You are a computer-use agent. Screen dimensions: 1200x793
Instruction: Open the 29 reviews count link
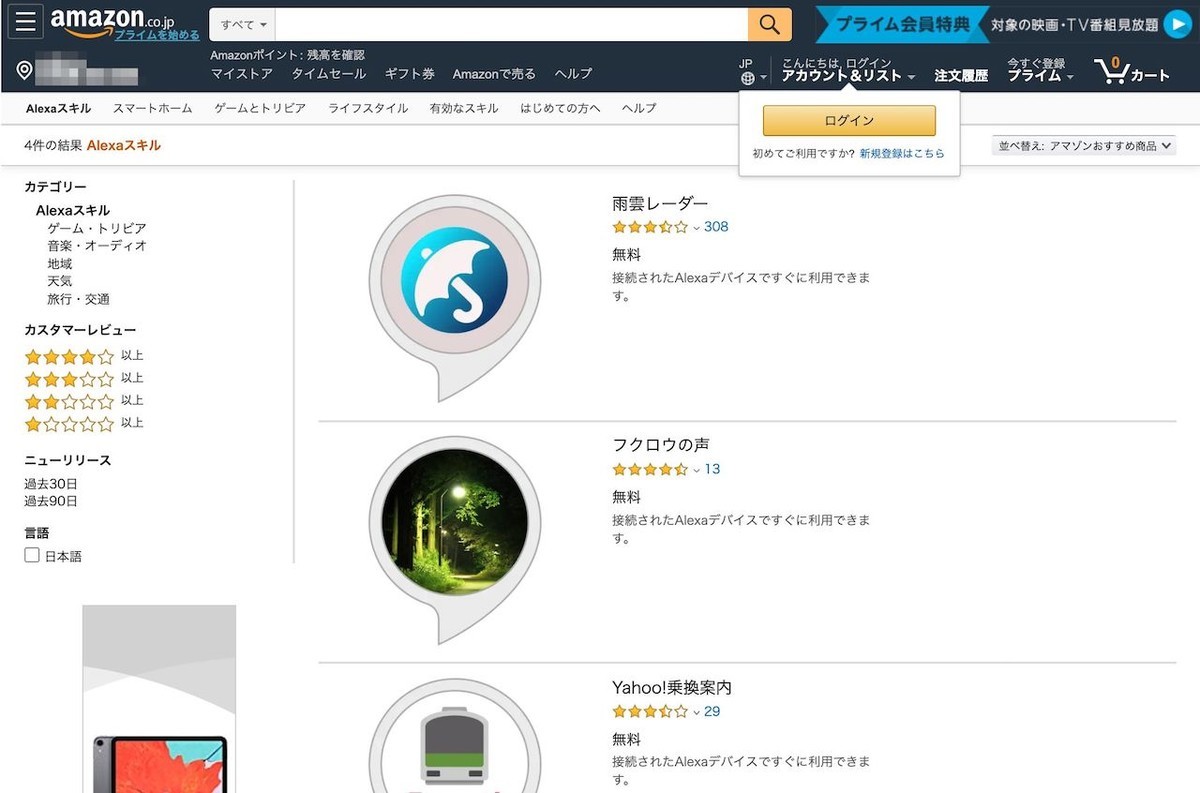pyautogui.click(x=712, y=712)
